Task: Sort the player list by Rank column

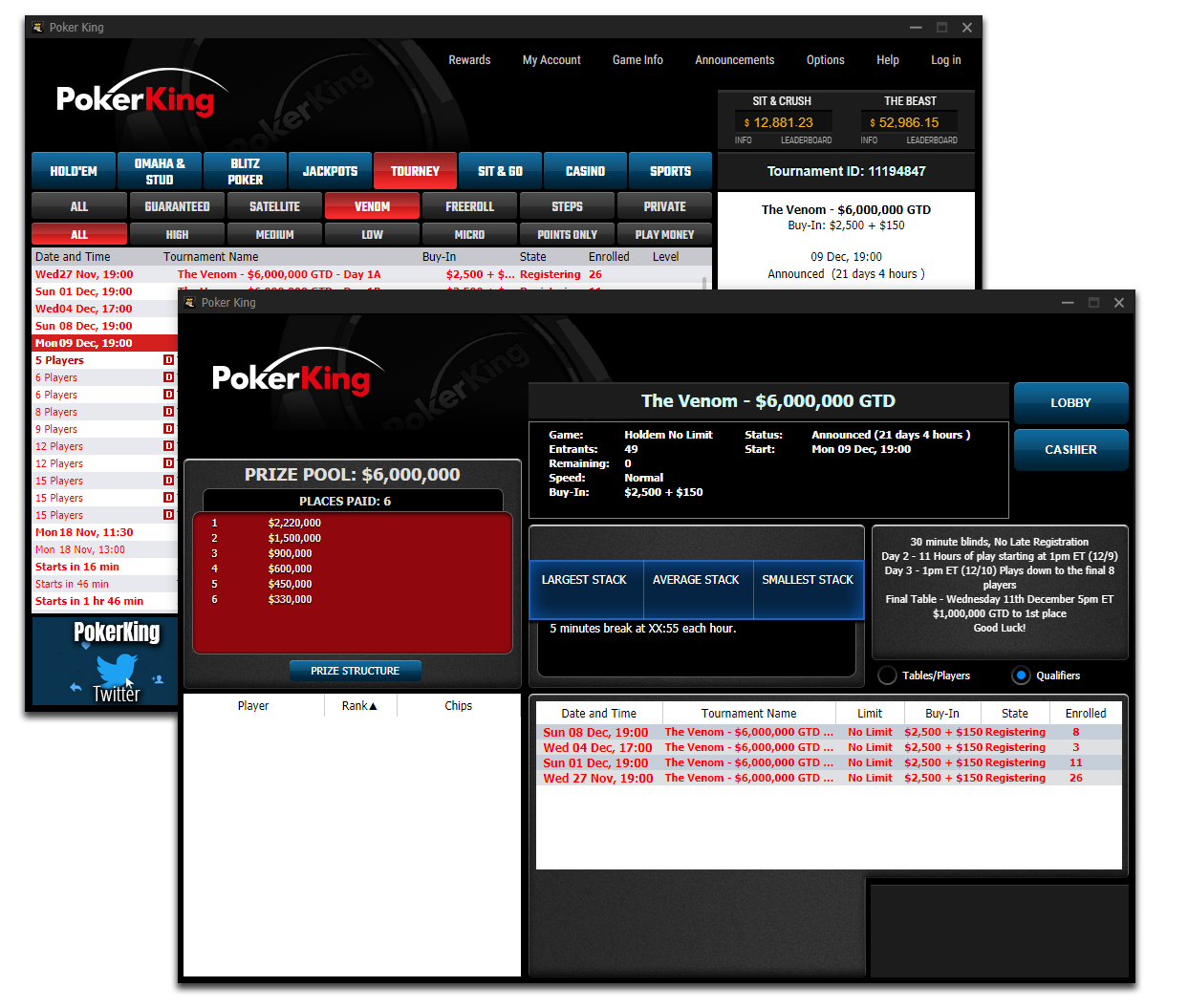Action: (x=359, y=706)
